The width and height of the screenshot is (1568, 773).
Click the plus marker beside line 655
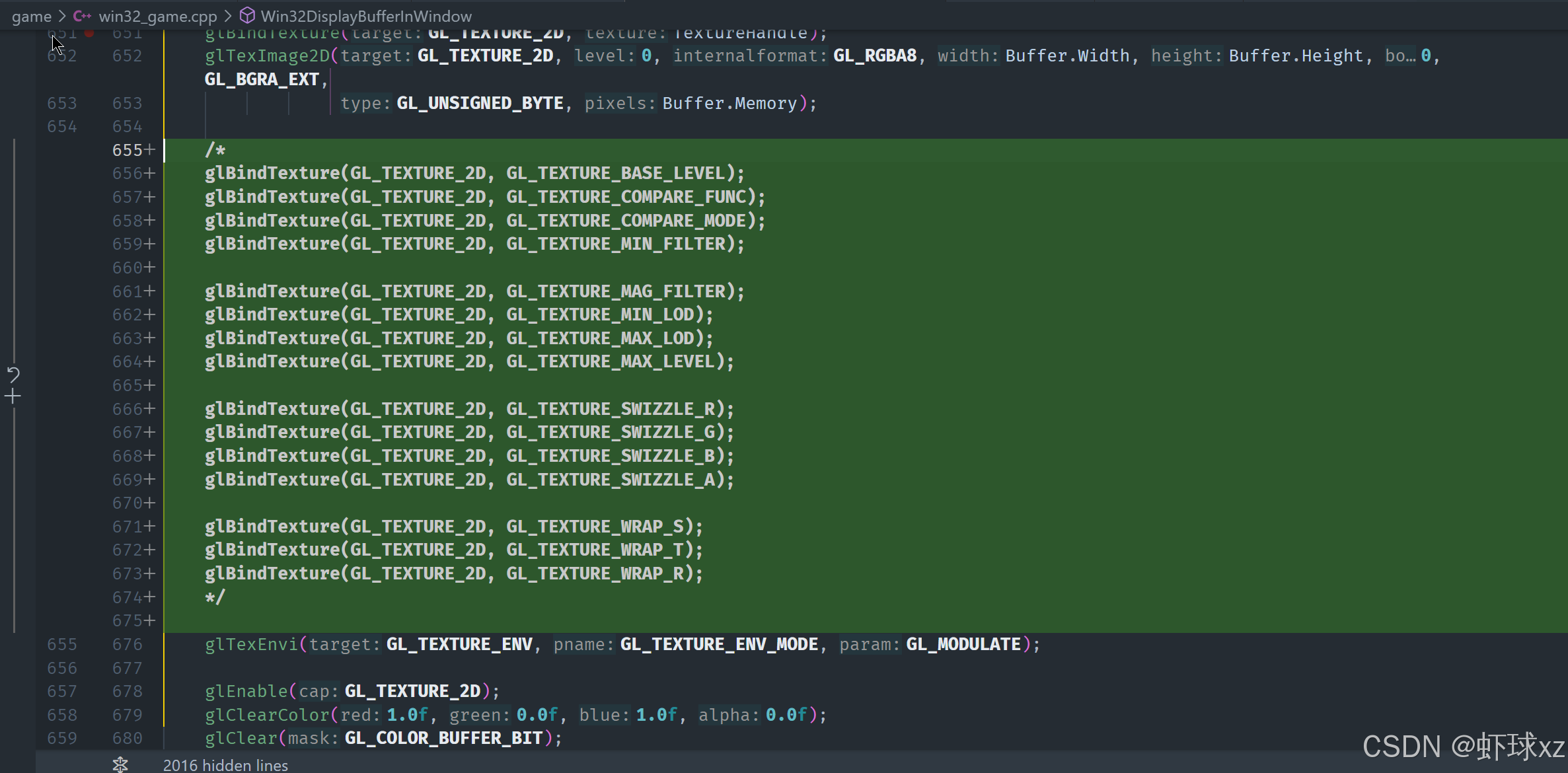[x=150, y=150]
